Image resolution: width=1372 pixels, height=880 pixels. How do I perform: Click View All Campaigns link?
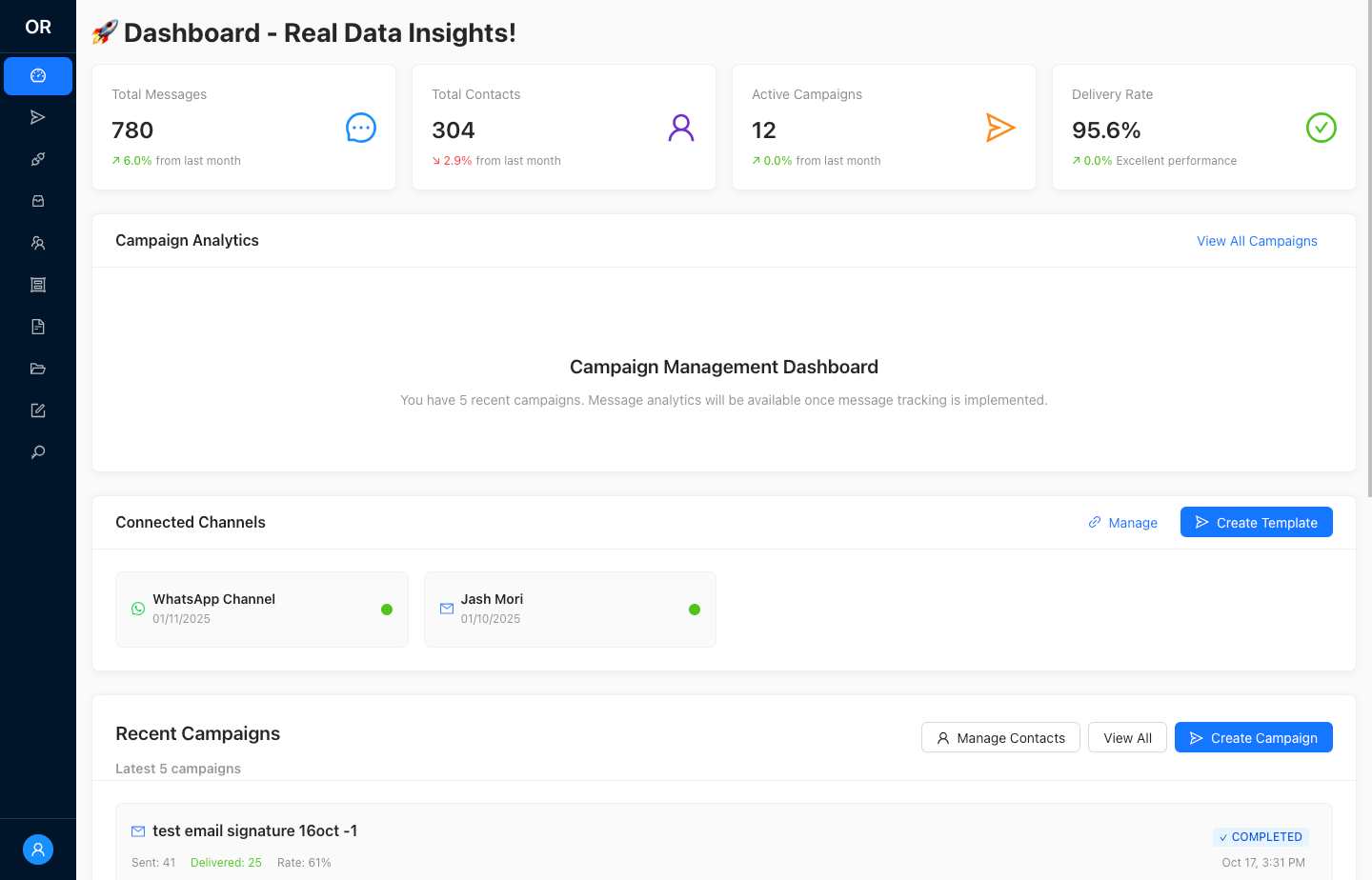coord(1257,241)
